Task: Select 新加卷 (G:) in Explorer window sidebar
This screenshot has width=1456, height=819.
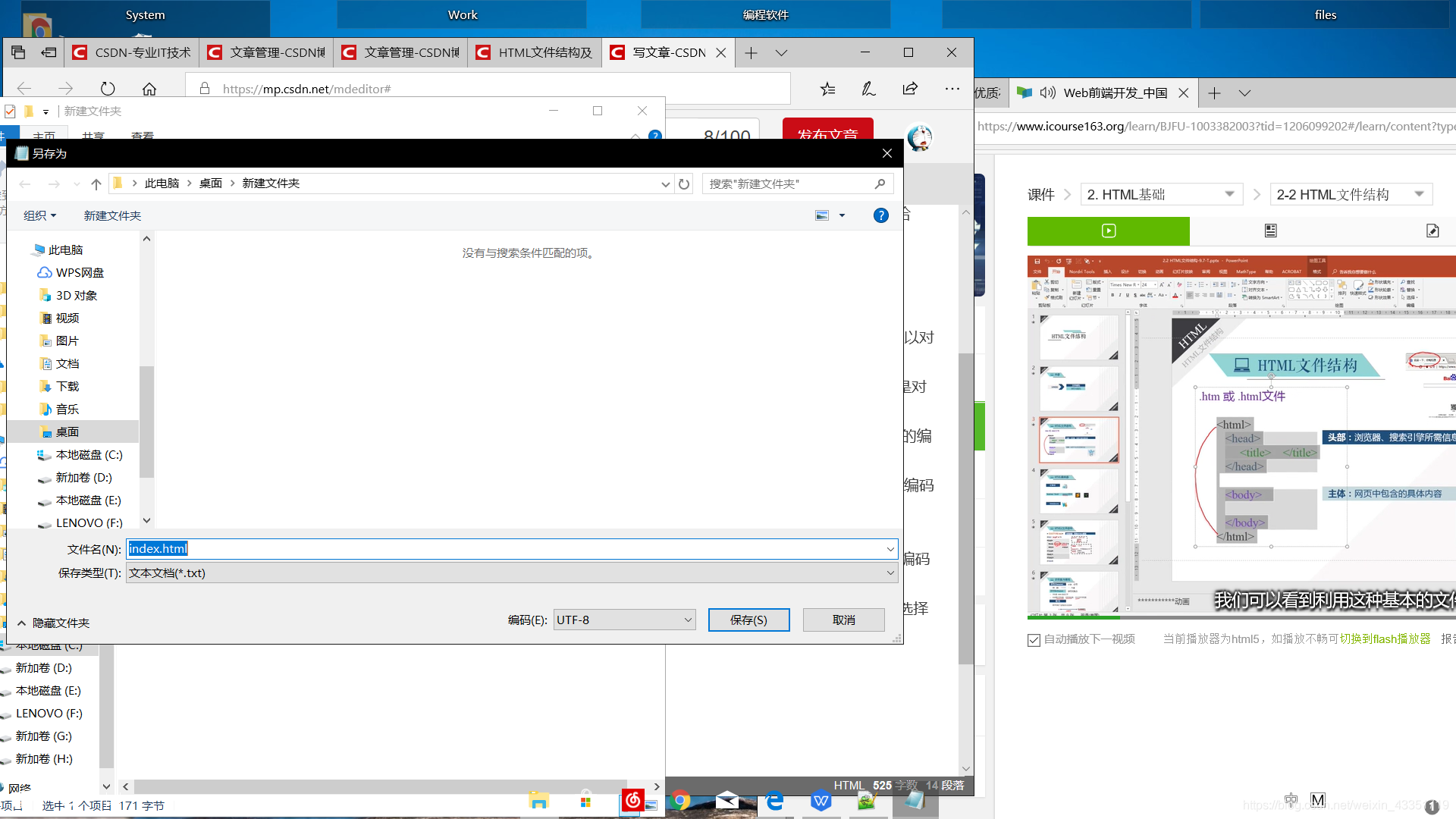Action: (43, 736)
